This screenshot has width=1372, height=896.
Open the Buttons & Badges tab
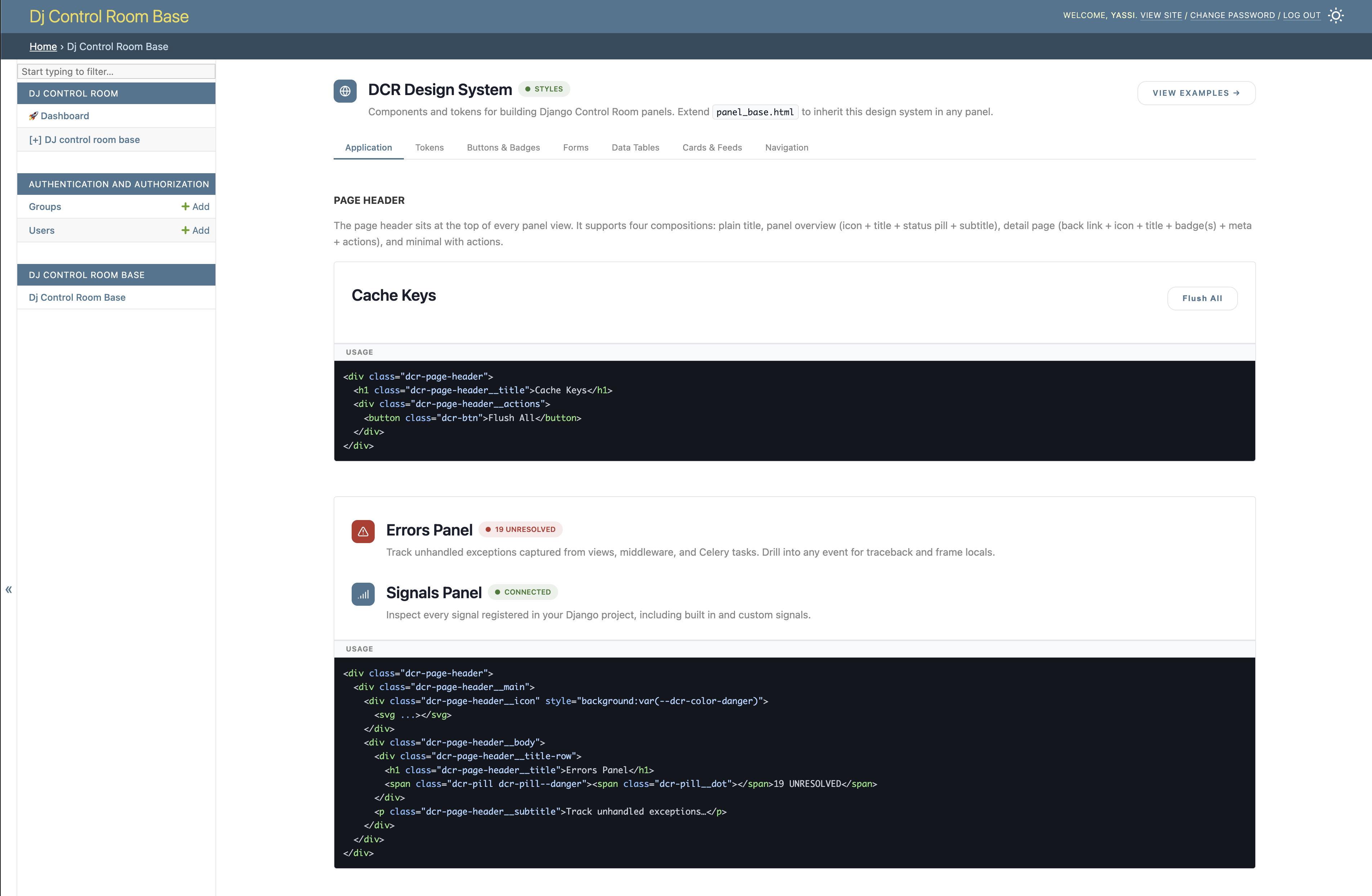coord(503,148)
